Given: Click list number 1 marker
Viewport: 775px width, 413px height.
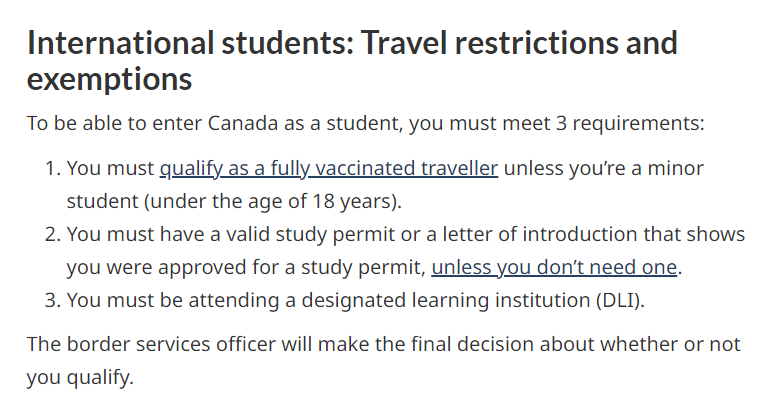Looking at the screenshot, I should click(53, 168).
